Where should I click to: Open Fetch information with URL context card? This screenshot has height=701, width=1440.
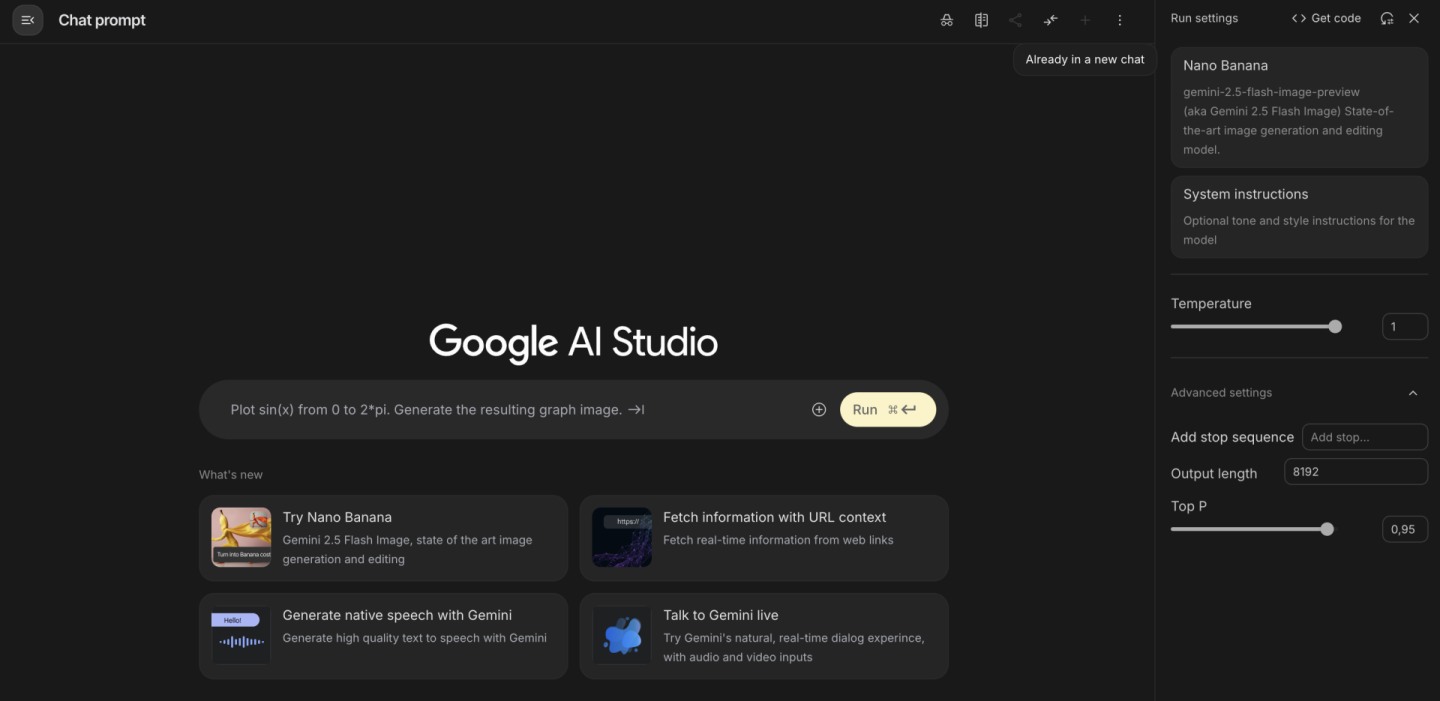[x=764, y=538]
